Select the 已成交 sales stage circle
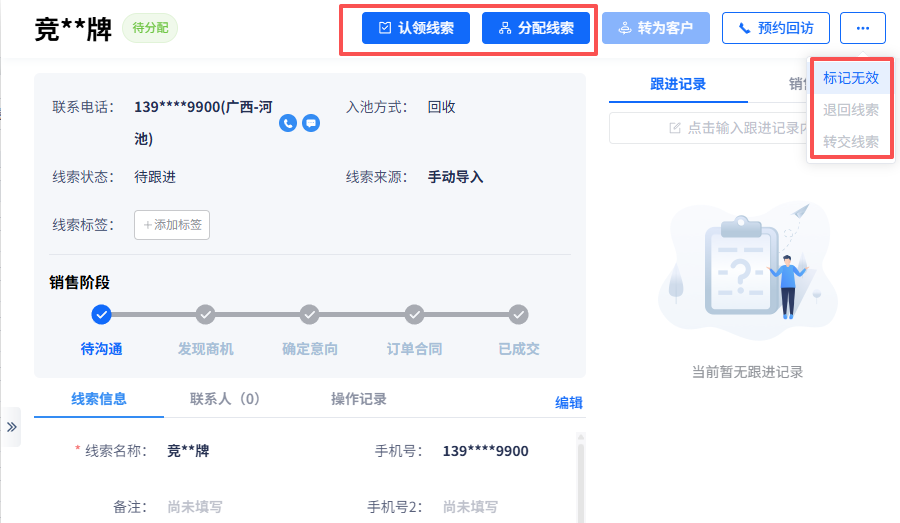The image size is (900, 523). coord(518,315)
